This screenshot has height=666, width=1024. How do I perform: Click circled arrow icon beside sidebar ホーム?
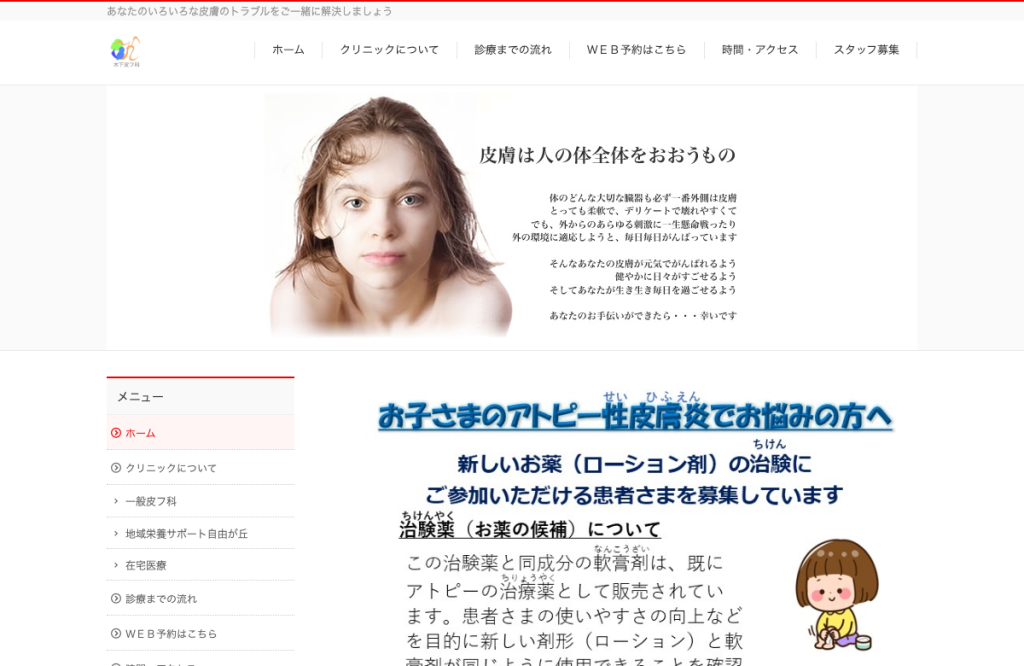click(116, 433)
